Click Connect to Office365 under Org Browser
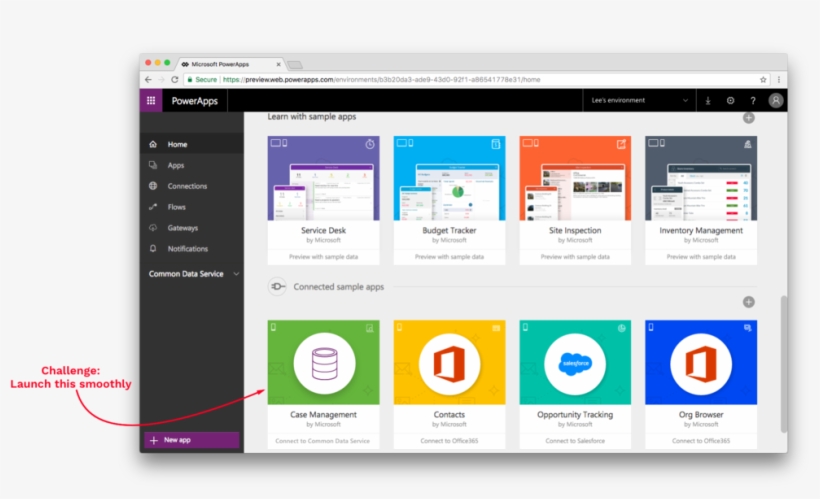The image size is (820, 499). [x=701, y=441]
